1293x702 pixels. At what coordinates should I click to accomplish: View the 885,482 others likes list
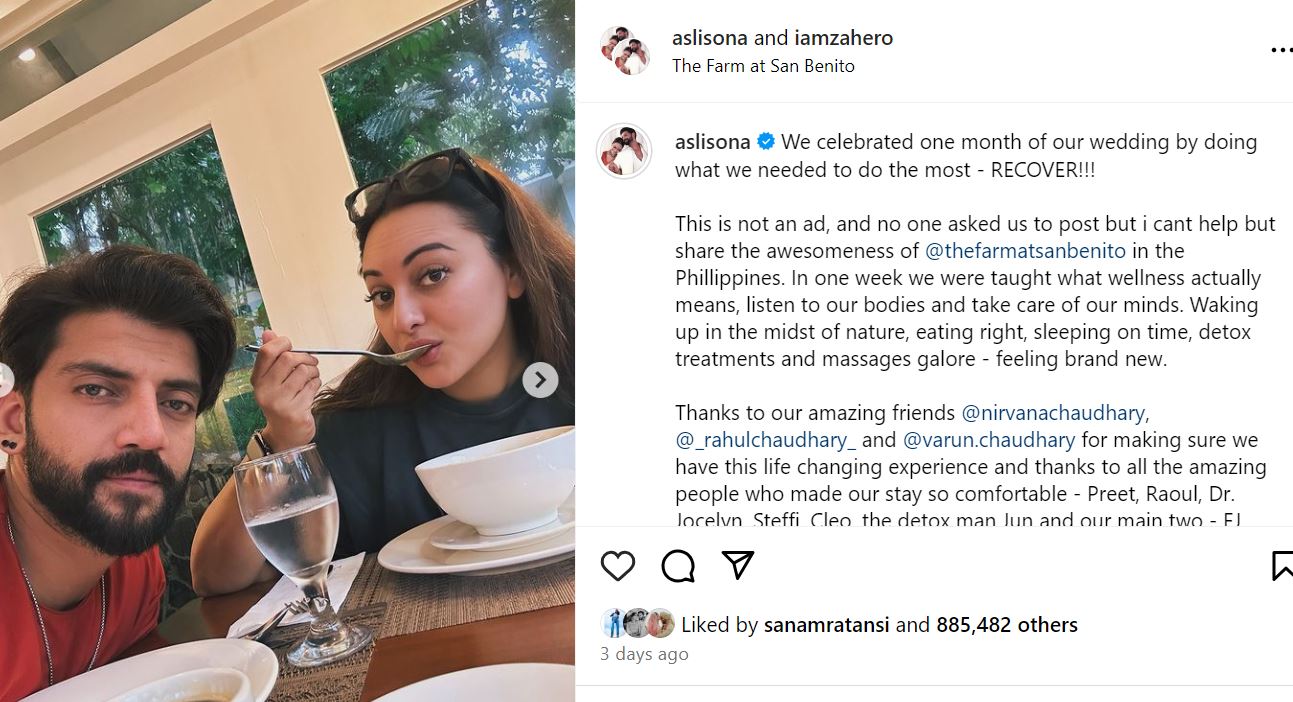click(x=1006, y=625)
